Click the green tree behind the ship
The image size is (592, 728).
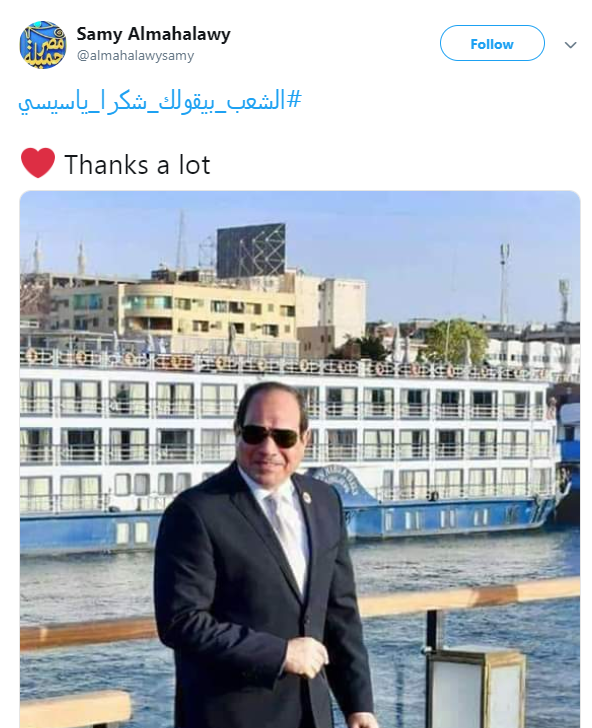click(x=453, y=342)
